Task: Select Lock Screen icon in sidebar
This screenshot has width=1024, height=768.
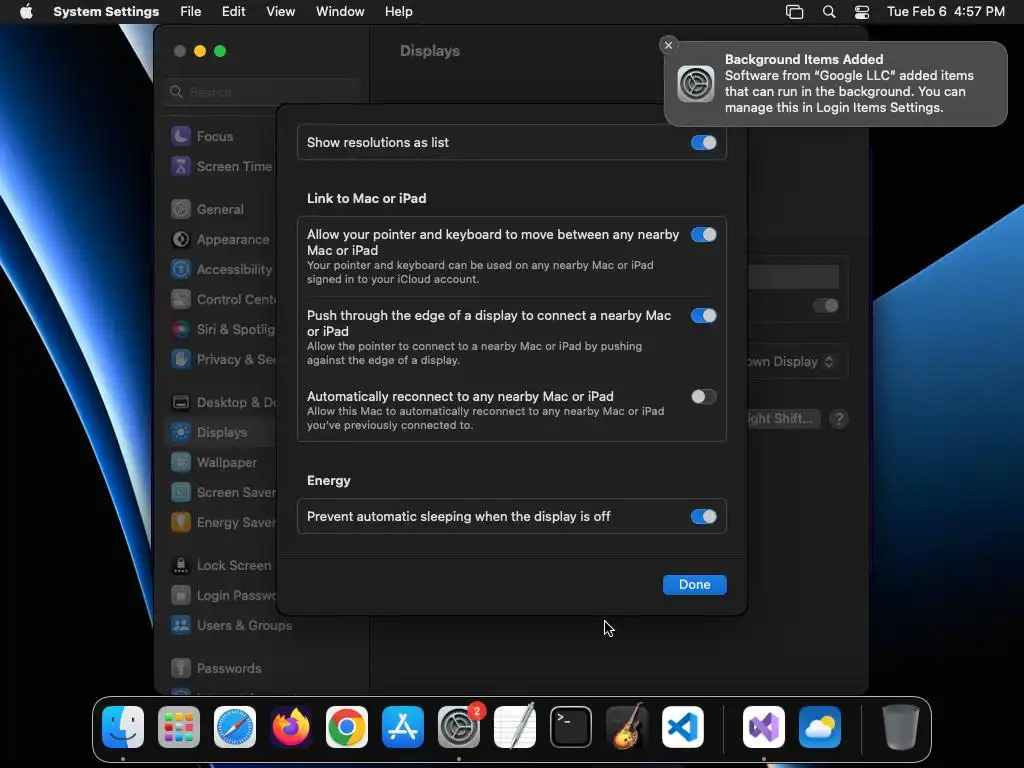Action: pyautogui.click(x=181, y=566)
